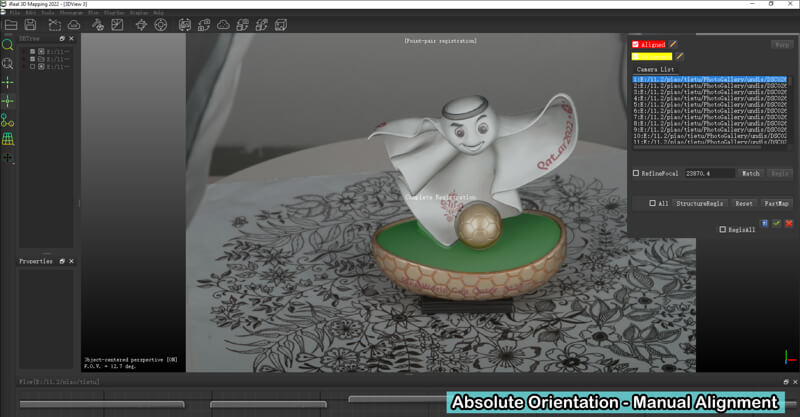Toggle the yellow Reference checkbox
Viewport: 800px width, 417px height.
[635, 56]
